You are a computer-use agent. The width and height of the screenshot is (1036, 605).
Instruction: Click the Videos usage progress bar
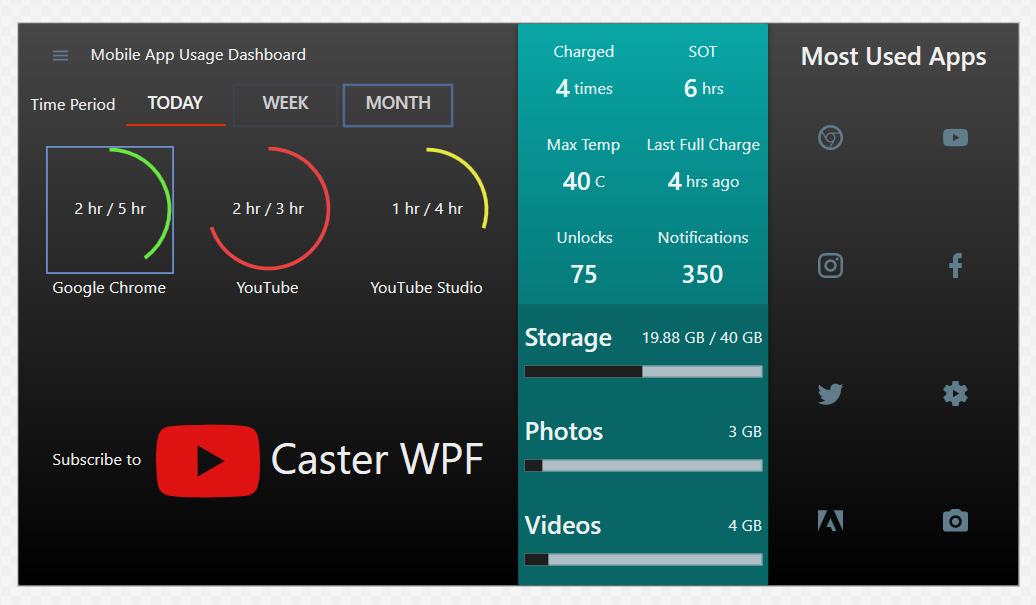click(643, 559)
